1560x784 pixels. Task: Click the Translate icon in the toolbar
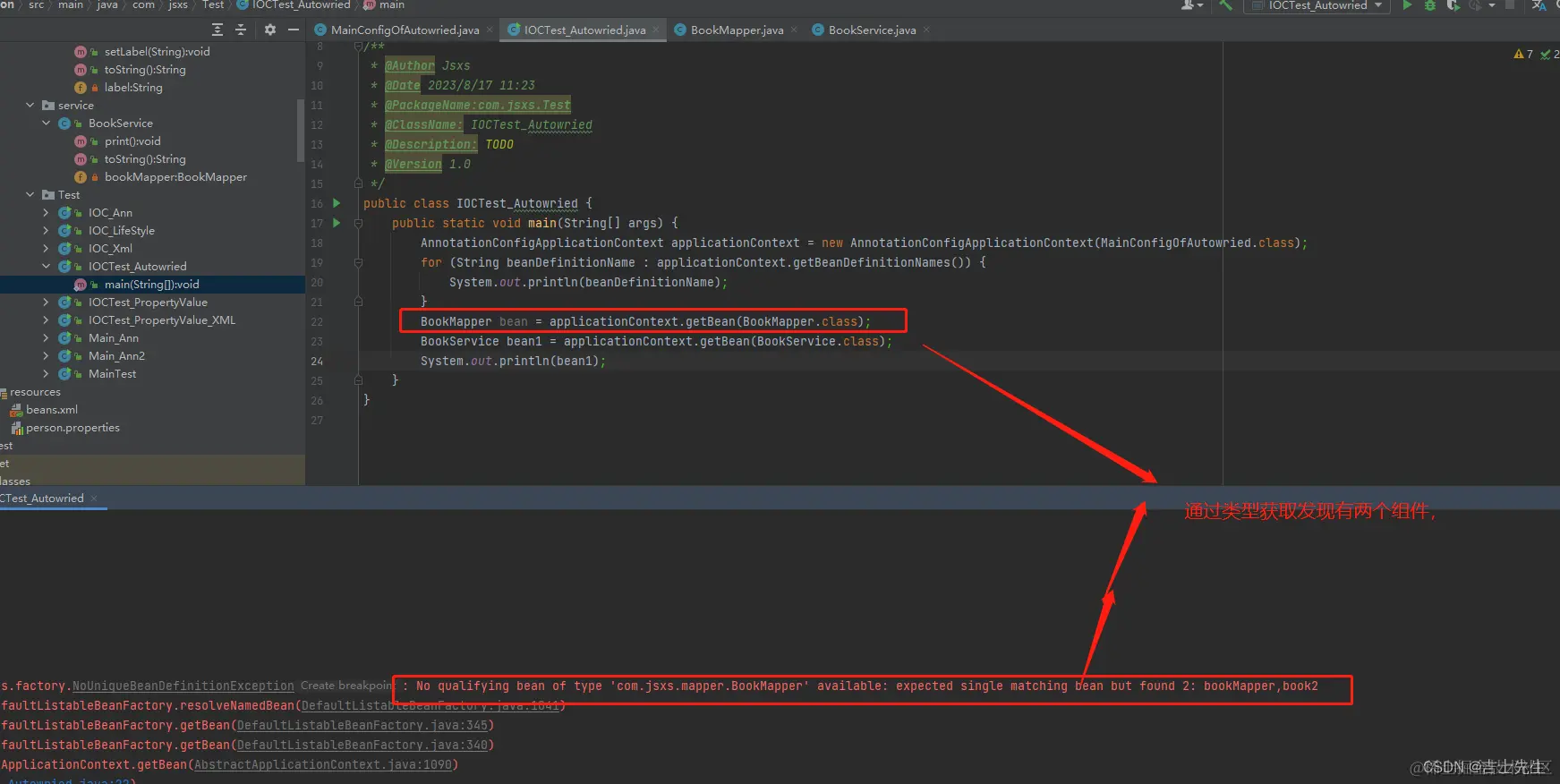click(1539, 5)
